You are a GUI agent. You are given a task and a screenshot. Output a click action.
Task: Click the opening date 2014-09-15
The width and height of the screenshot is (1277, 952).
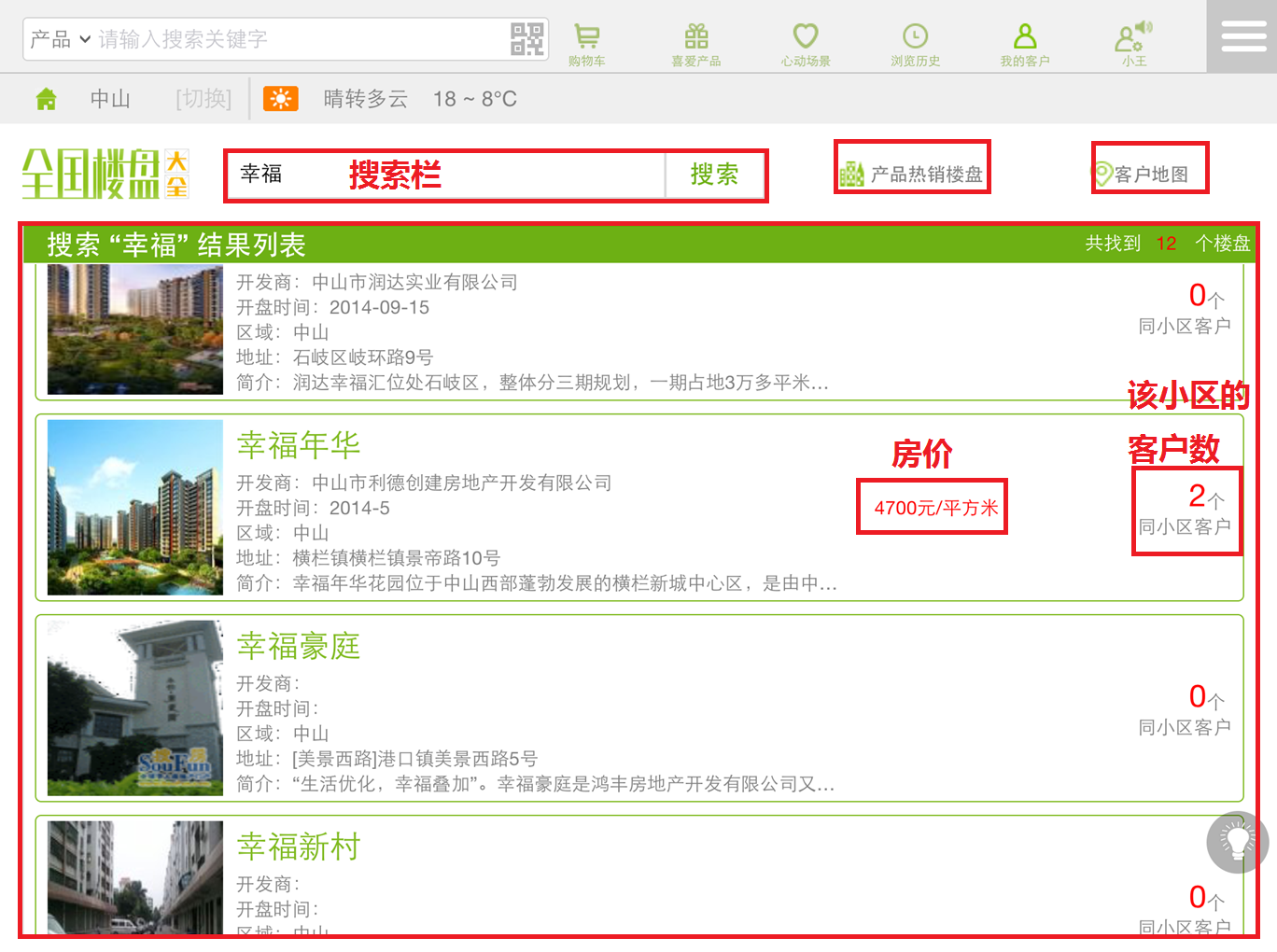tap(379, 307)
